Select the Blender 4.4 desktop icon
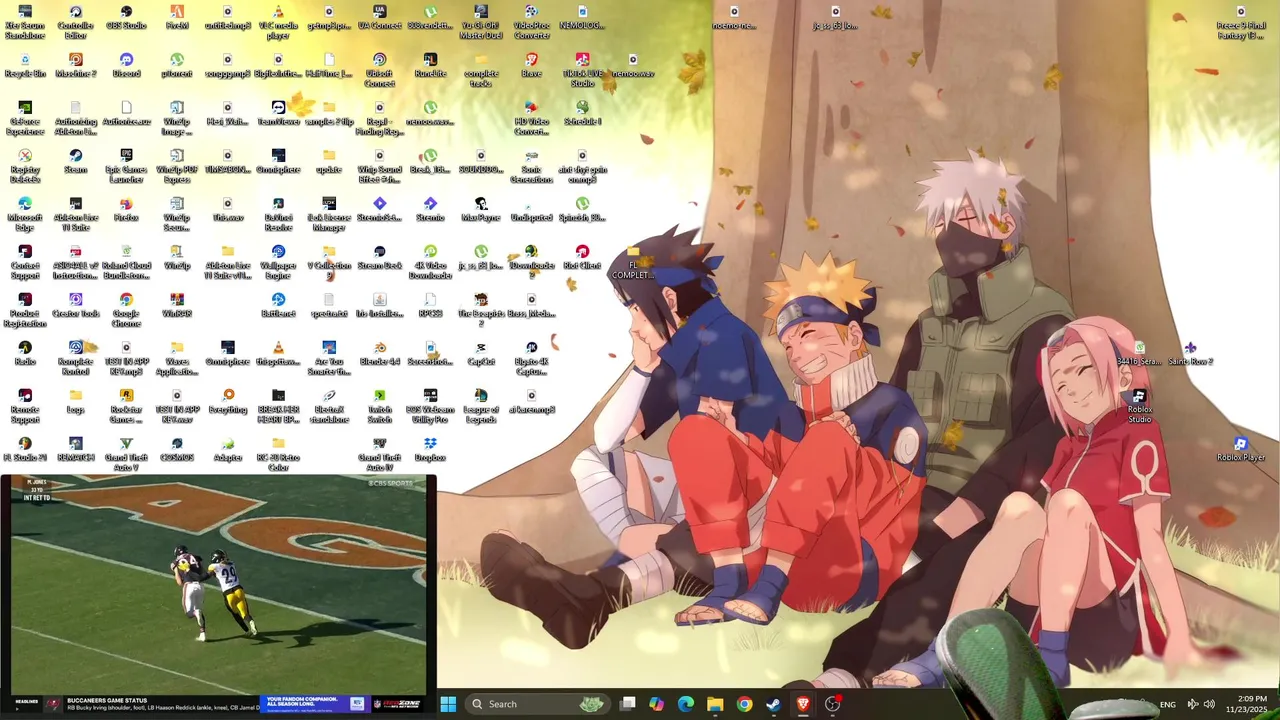 [x=379, y=354]
